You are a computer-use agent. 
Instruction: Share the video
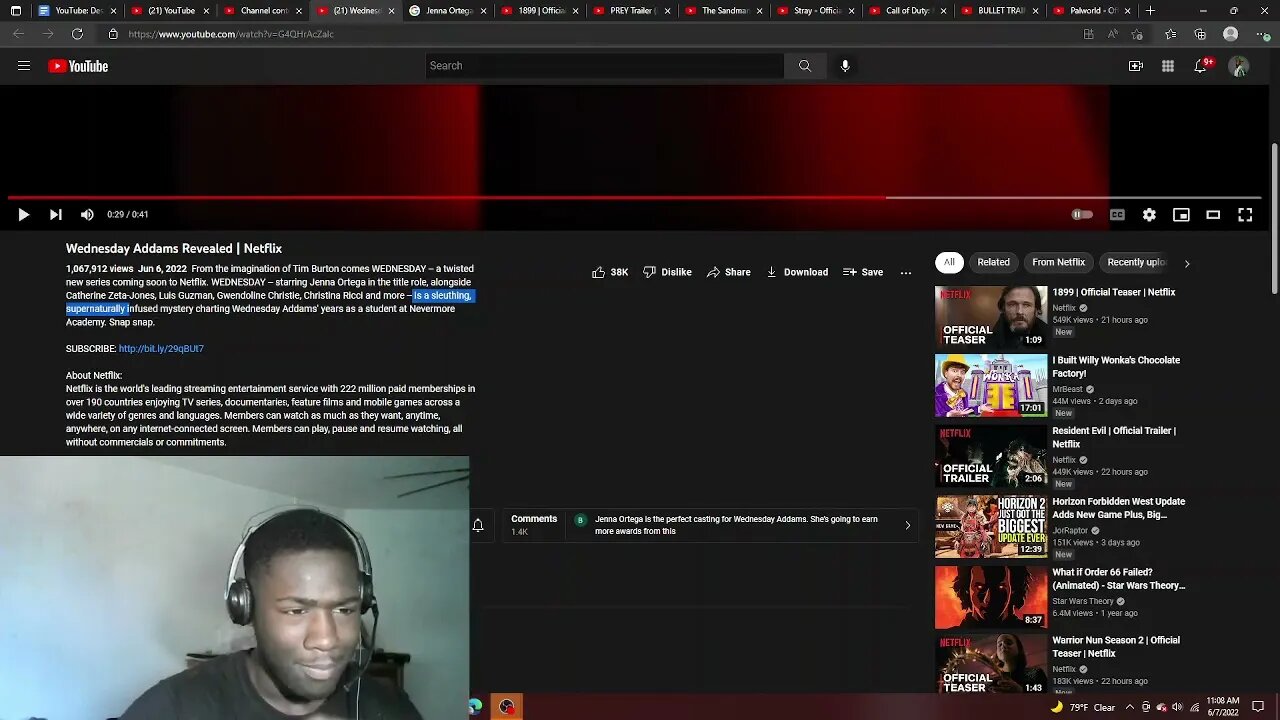tap(728, 272)
